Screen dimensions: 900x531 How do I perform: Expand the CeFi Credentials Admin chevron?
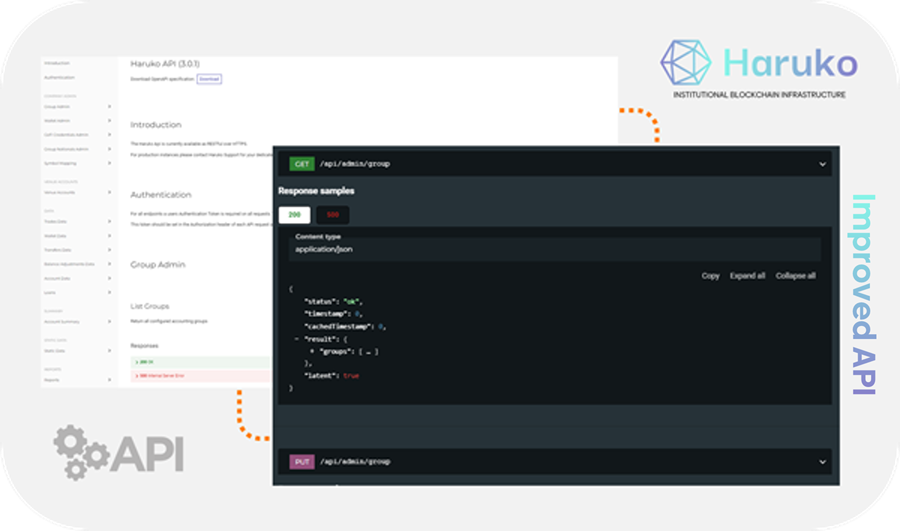109,134
